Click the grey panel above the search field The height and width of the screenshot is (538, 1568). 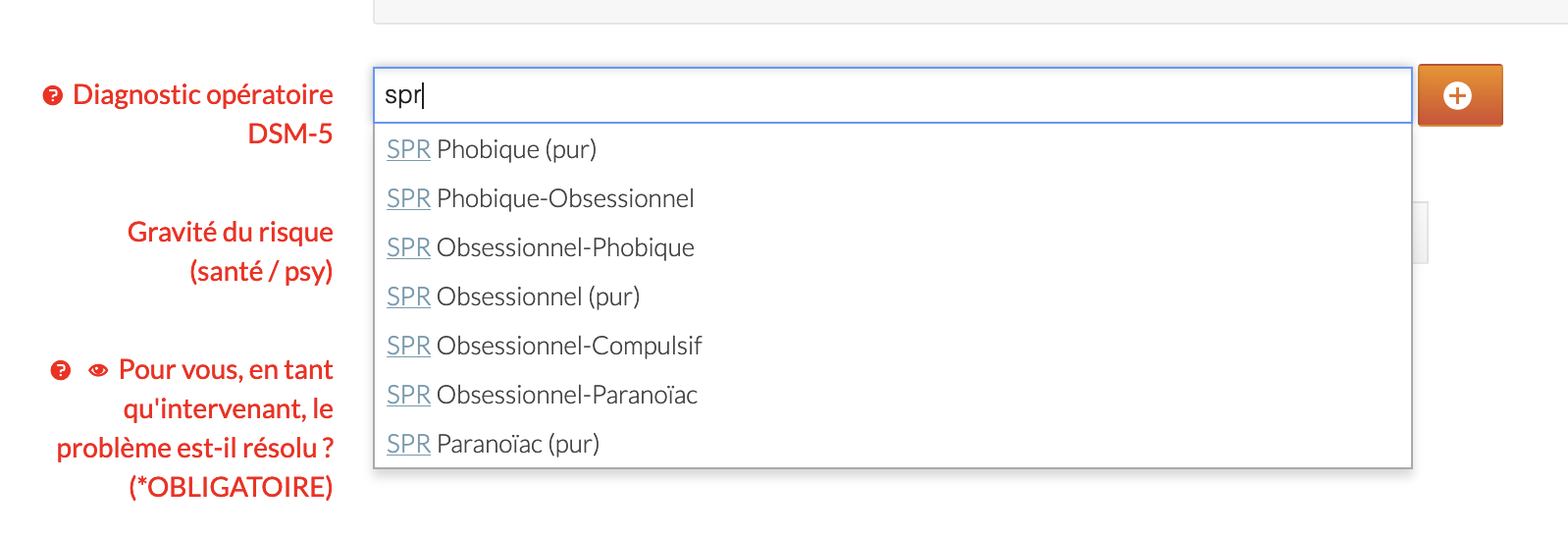pos(970,11)
